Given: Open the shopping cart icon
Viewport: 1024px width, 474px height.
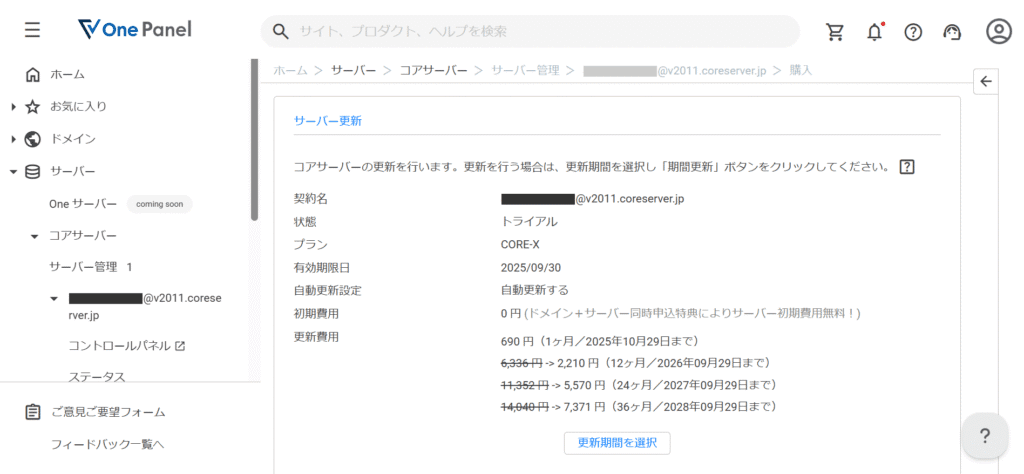Looking at the screenshot, I should (x=835, y=31).
